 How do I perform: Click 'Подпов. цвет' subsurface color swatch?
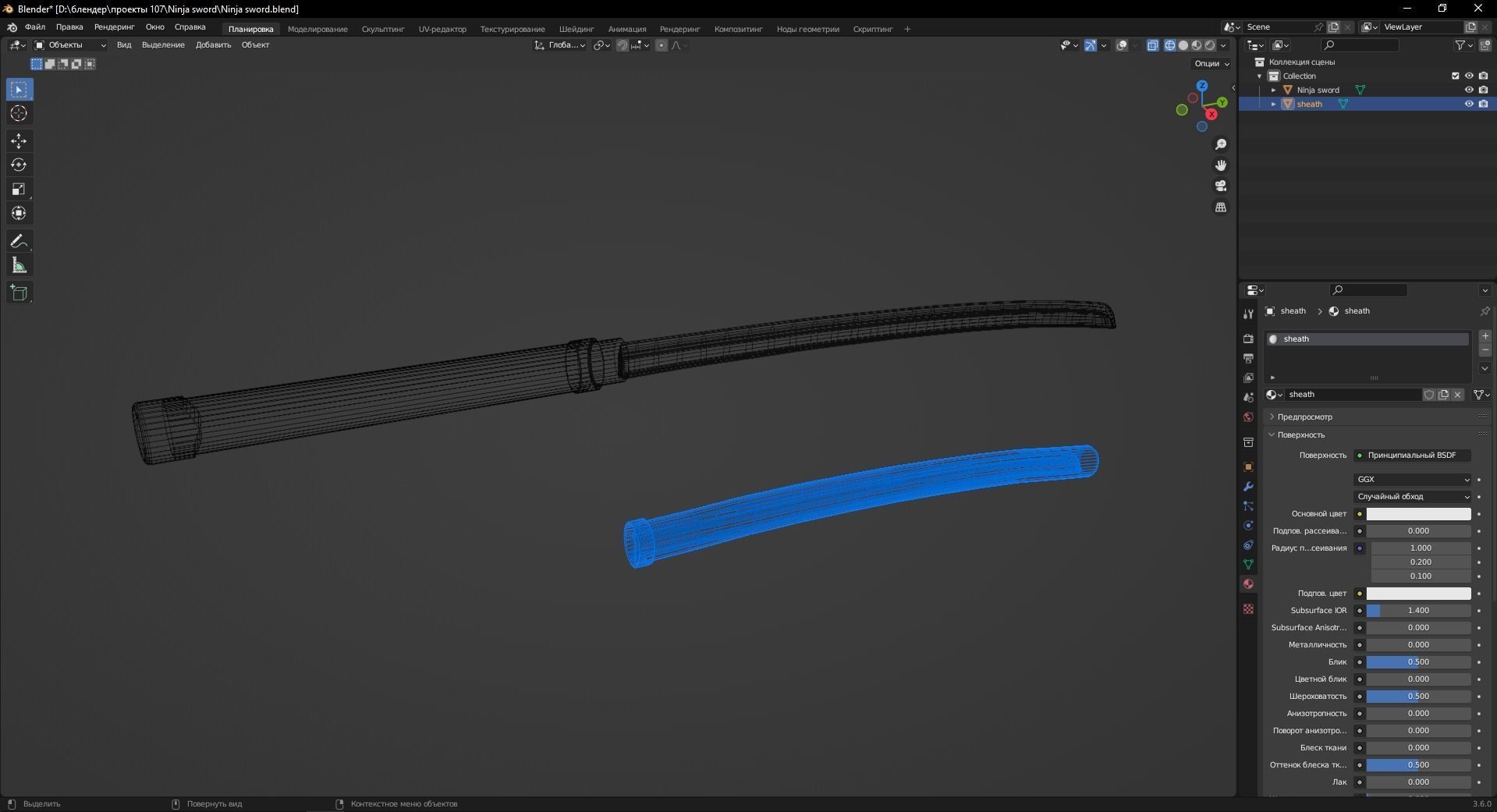tap(1418, 593)
